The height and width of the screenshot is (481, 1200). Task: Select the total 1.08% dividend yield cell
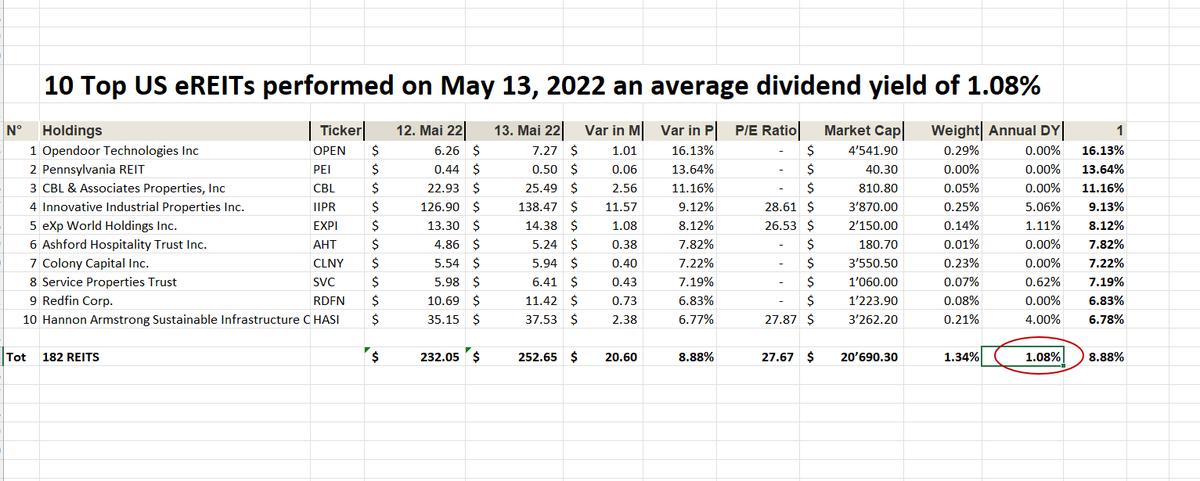(1025, 356)
